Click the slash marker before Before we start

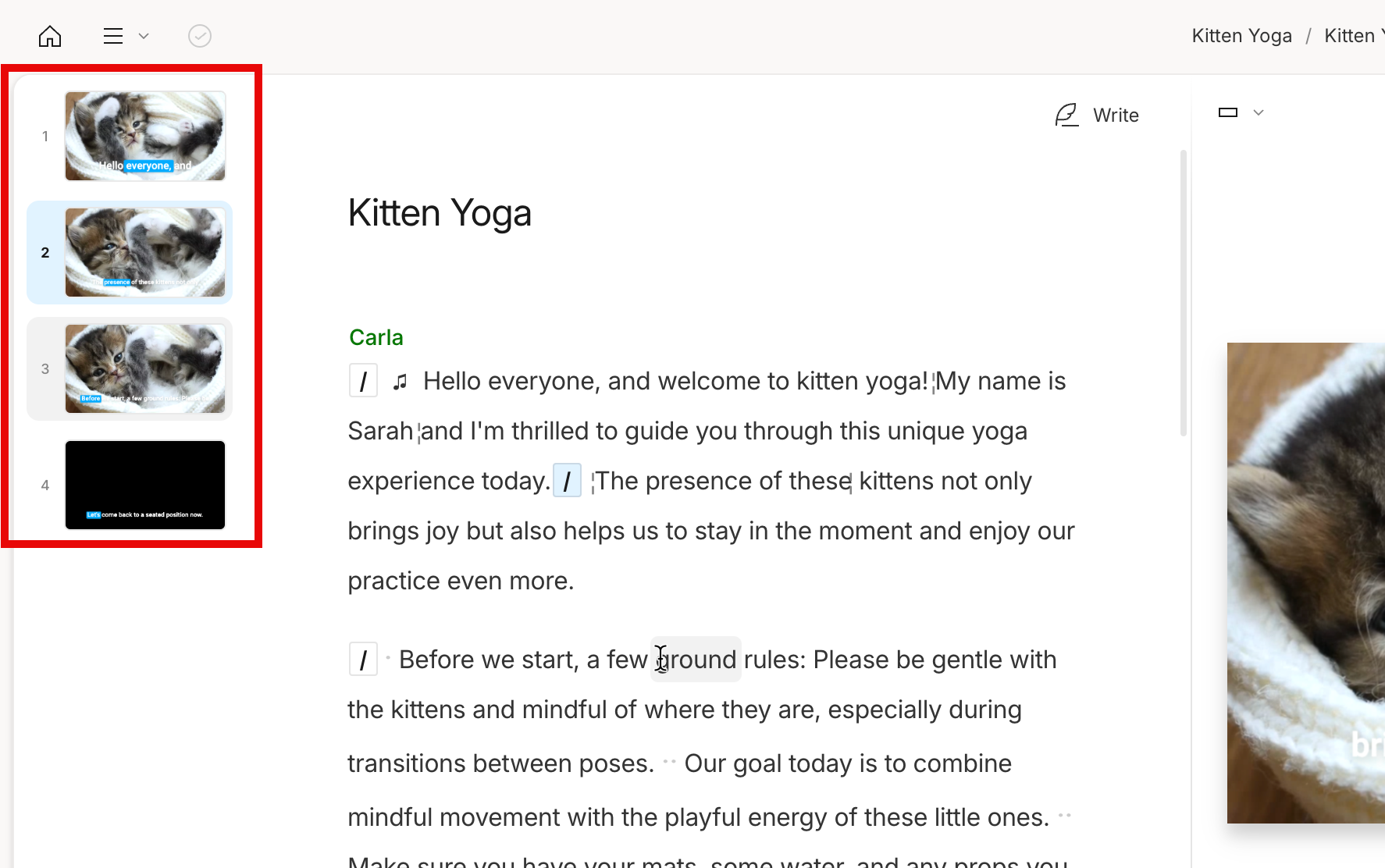(x=363, y=660)
